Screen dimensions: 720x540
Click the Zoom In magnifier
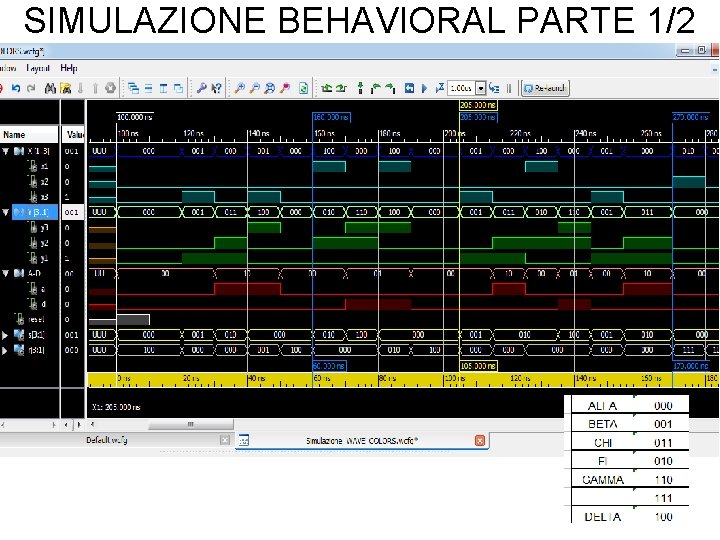click(x=239, y=88)
